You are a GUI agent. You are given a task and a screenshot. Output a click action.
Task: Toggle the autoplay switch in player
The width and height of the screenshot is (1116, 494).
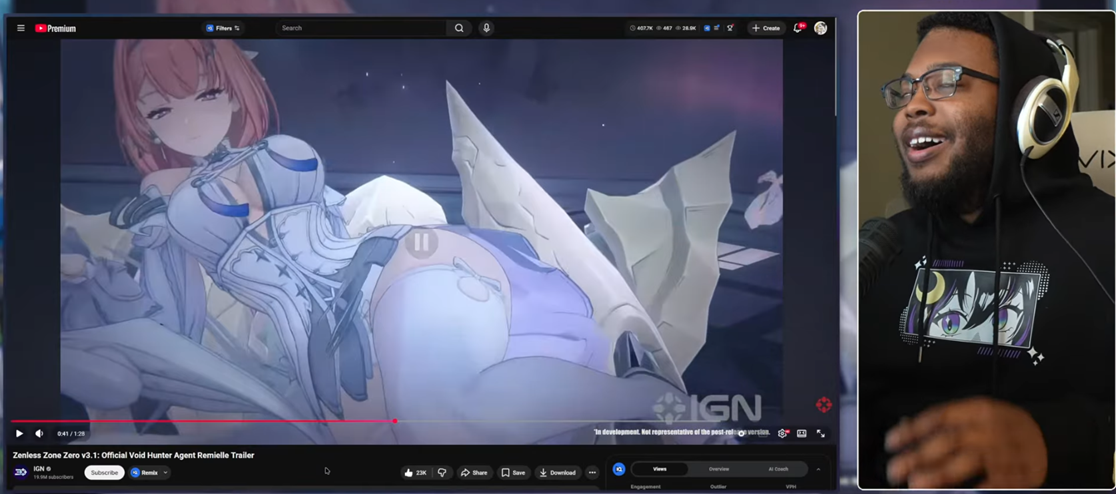742,433
